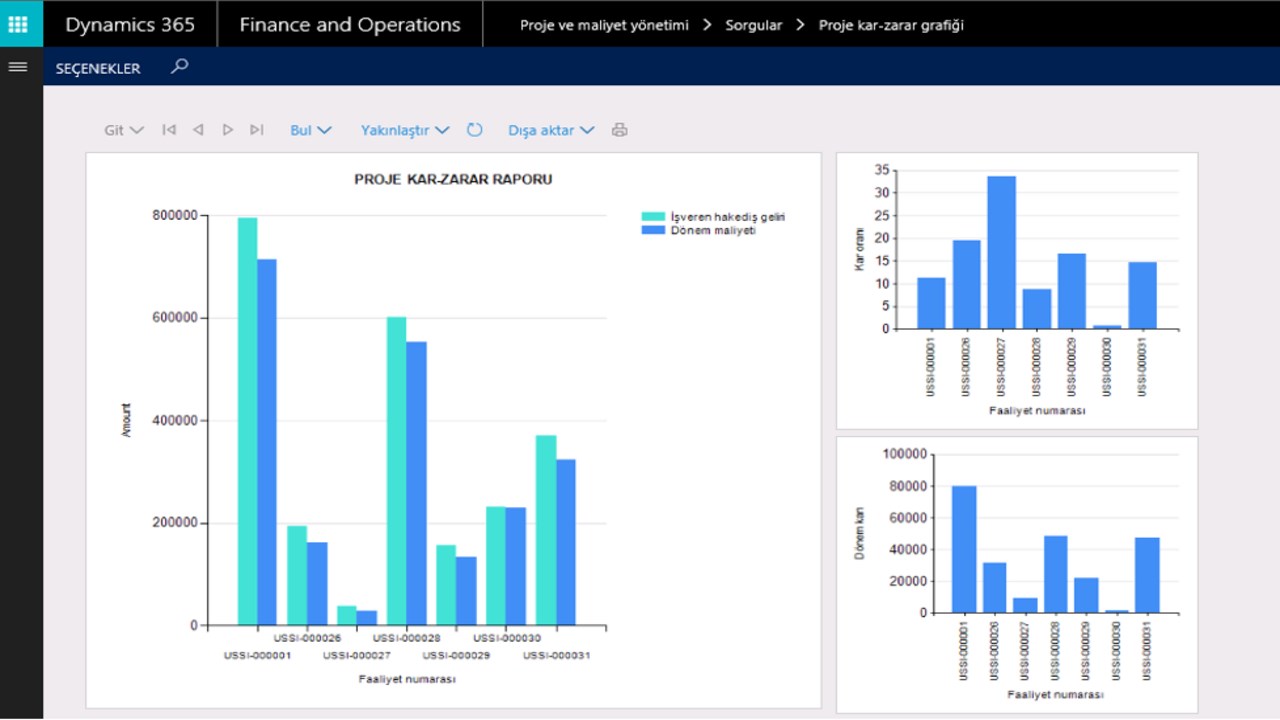Click Proje kar-zarar grafiği breadcrumb
Image resolution: width=1280 pixels, height=720 pixels.
891,25
